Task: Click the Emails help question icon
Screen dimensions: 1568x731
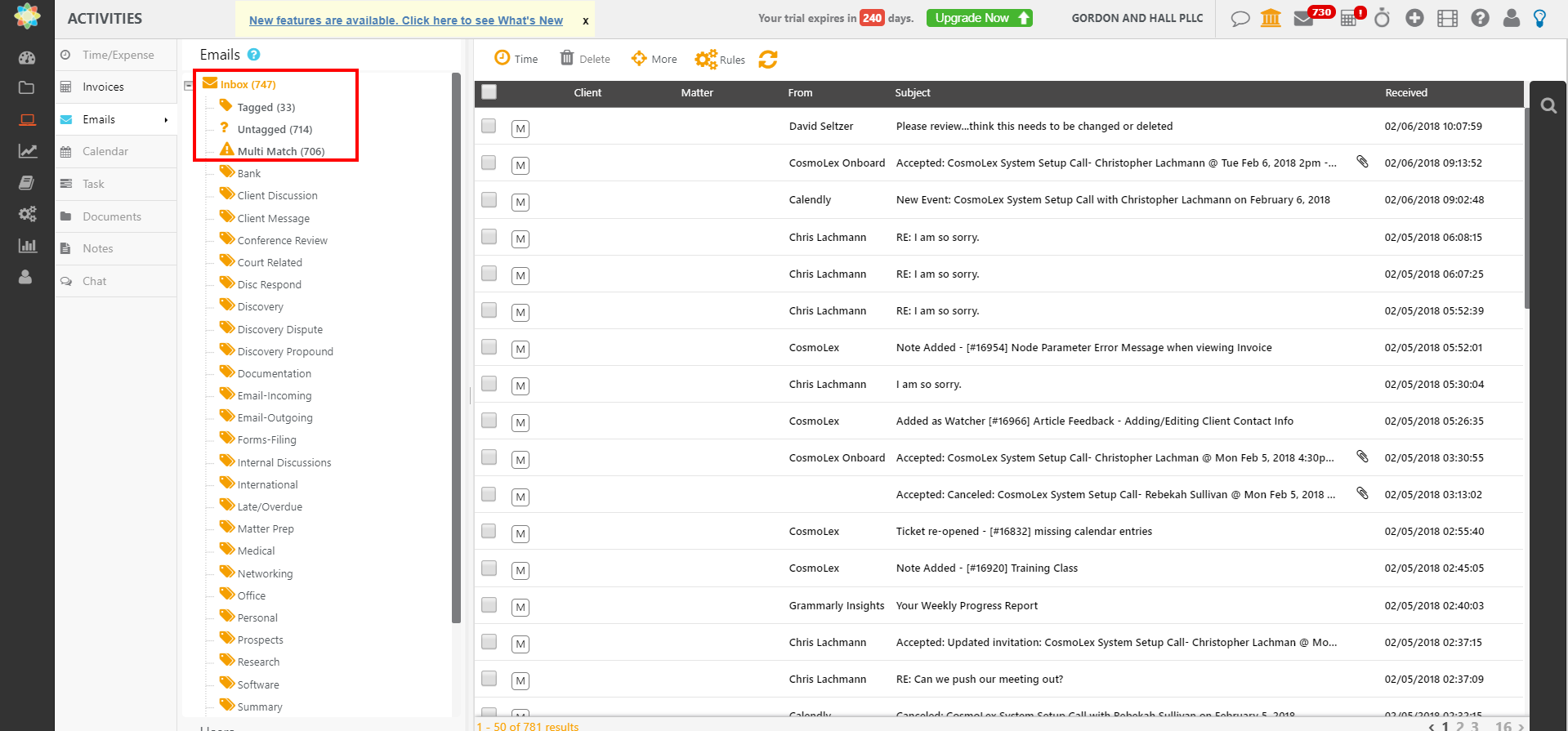Action: point(253,55)
